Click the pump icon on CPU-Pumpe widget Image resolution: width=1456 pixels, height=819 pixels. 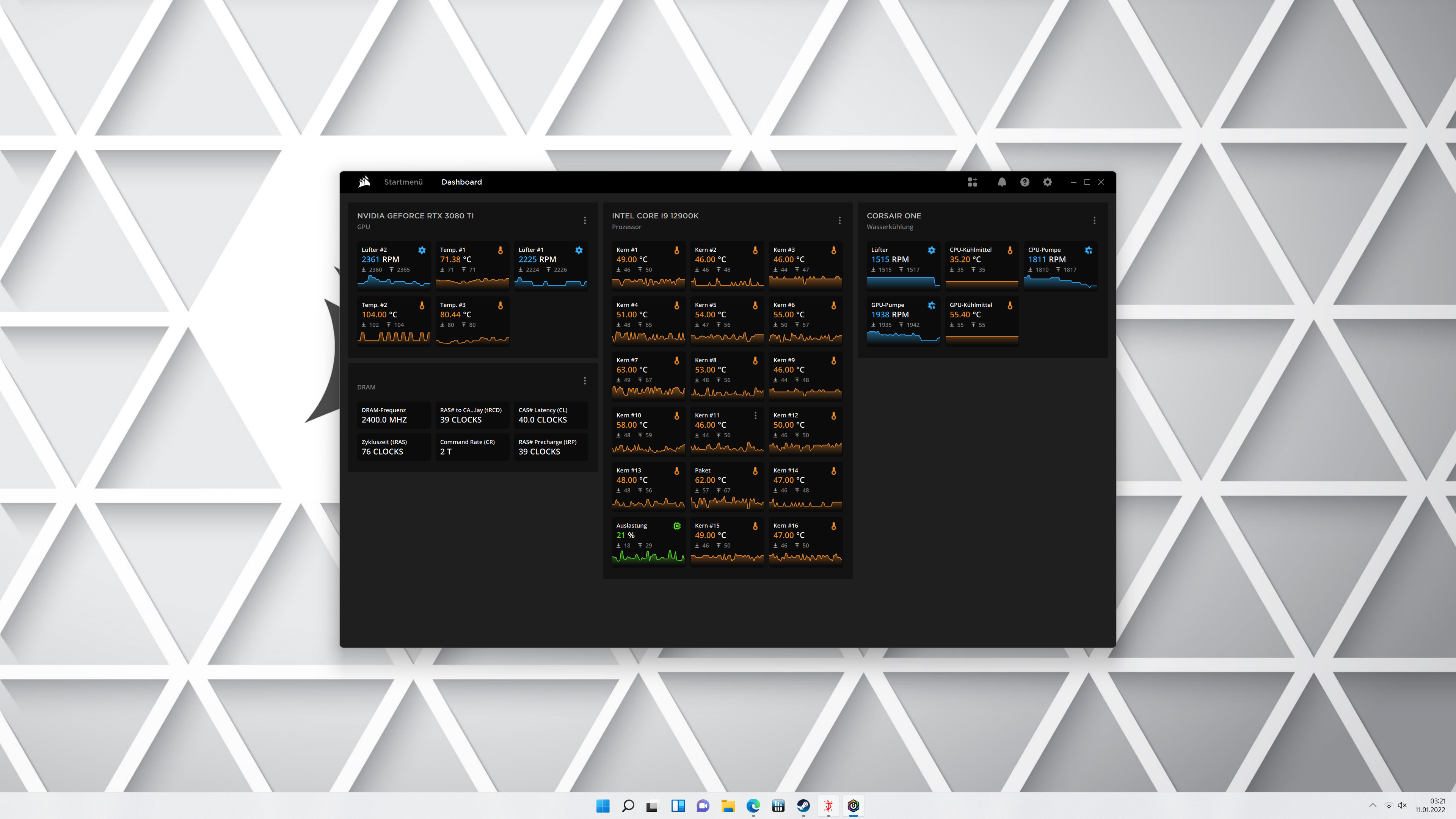pos(1089,250)
